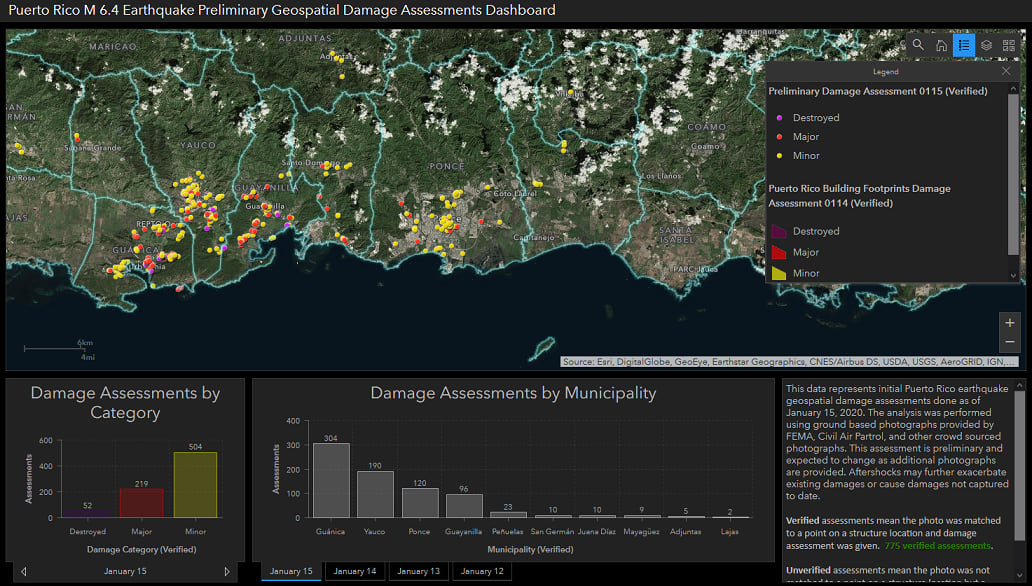1032x586 pixels.
Task: Go to next date in category panel
Action: [x=227, y=572]
